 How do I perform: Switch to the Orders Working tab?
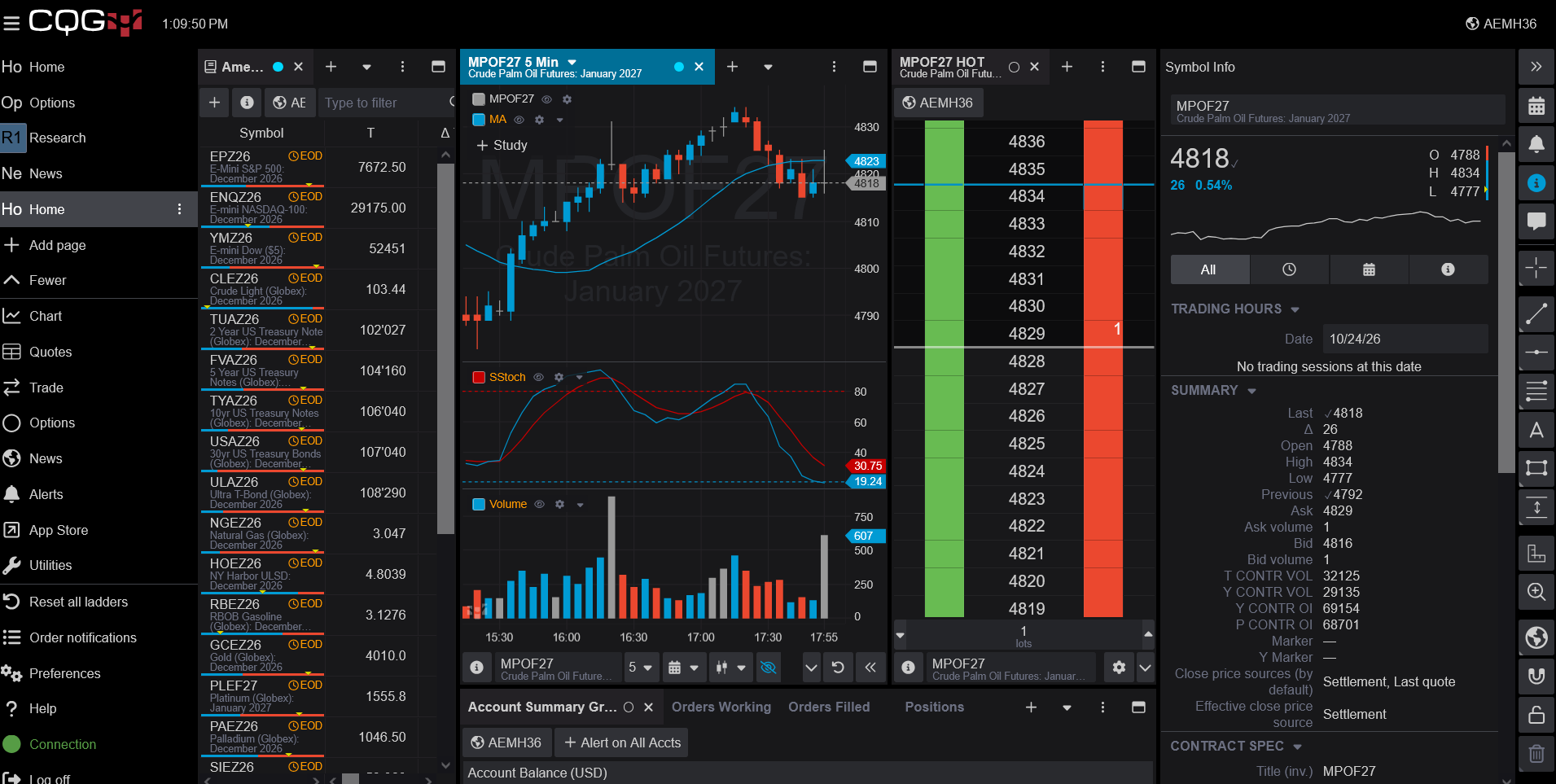click(721, 707)
